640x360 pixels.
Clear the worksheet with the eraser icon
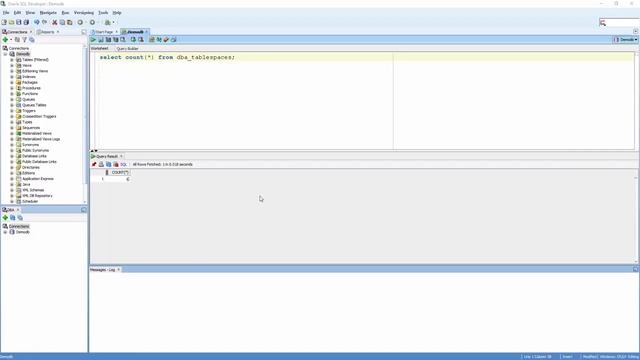(166, 40)
